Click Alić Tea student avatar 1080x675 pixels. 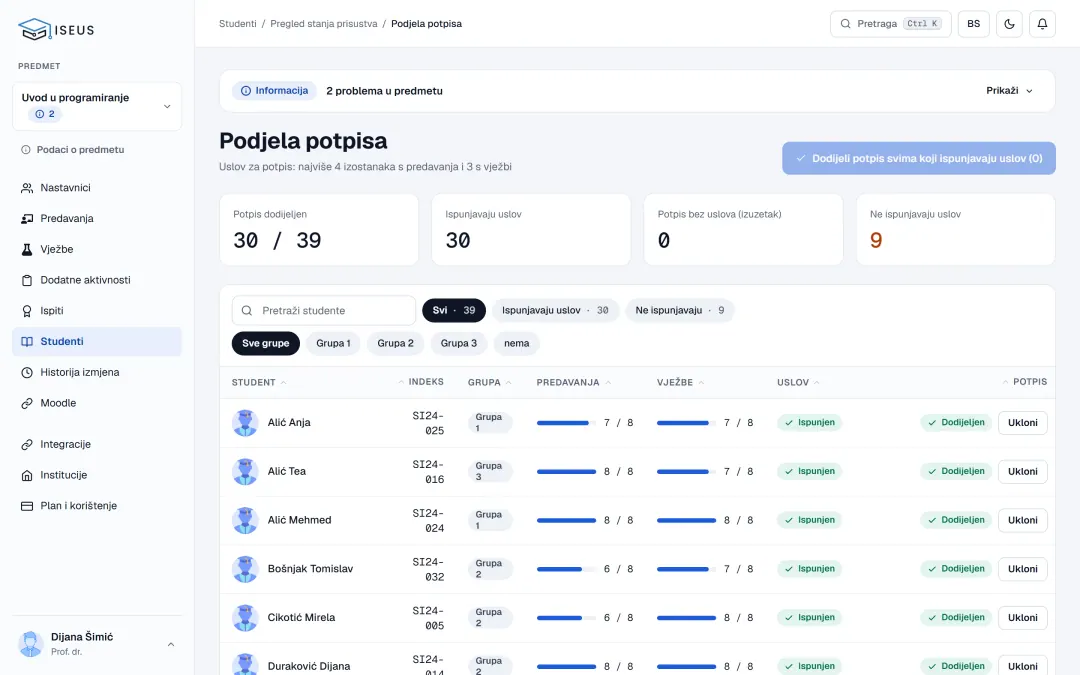245,472
